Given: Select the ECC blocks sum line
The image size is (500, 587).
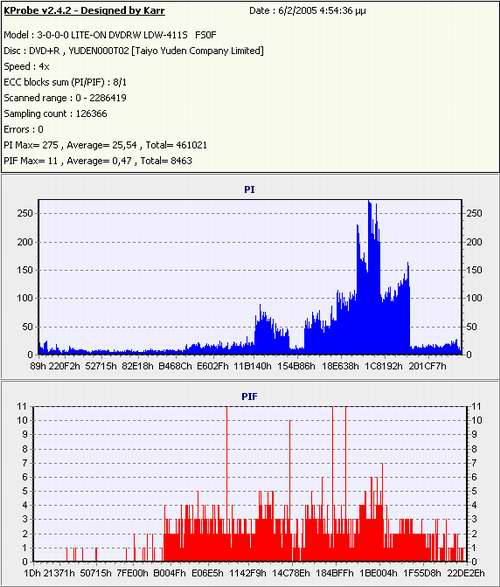Looking at the screenshot, I should [x=65, y=82].
